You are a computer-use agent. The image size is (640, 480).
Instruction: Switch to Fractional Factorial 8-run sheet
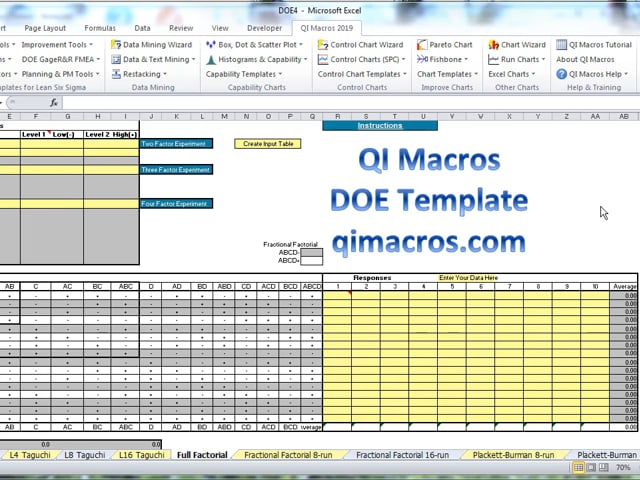pos(288,455)
